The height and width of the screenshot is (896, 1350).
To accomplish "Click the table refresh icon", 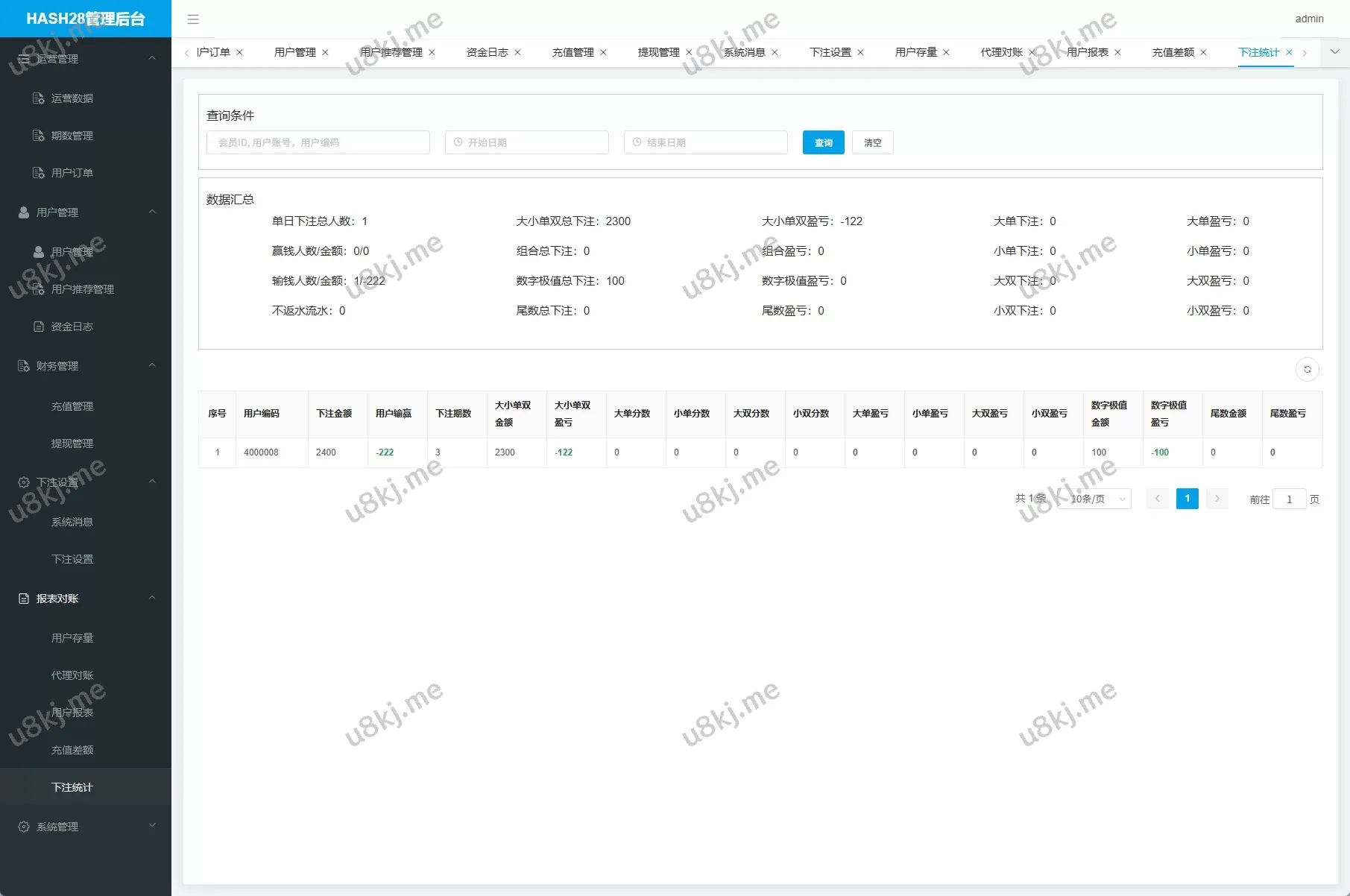I will (1307, 370).
